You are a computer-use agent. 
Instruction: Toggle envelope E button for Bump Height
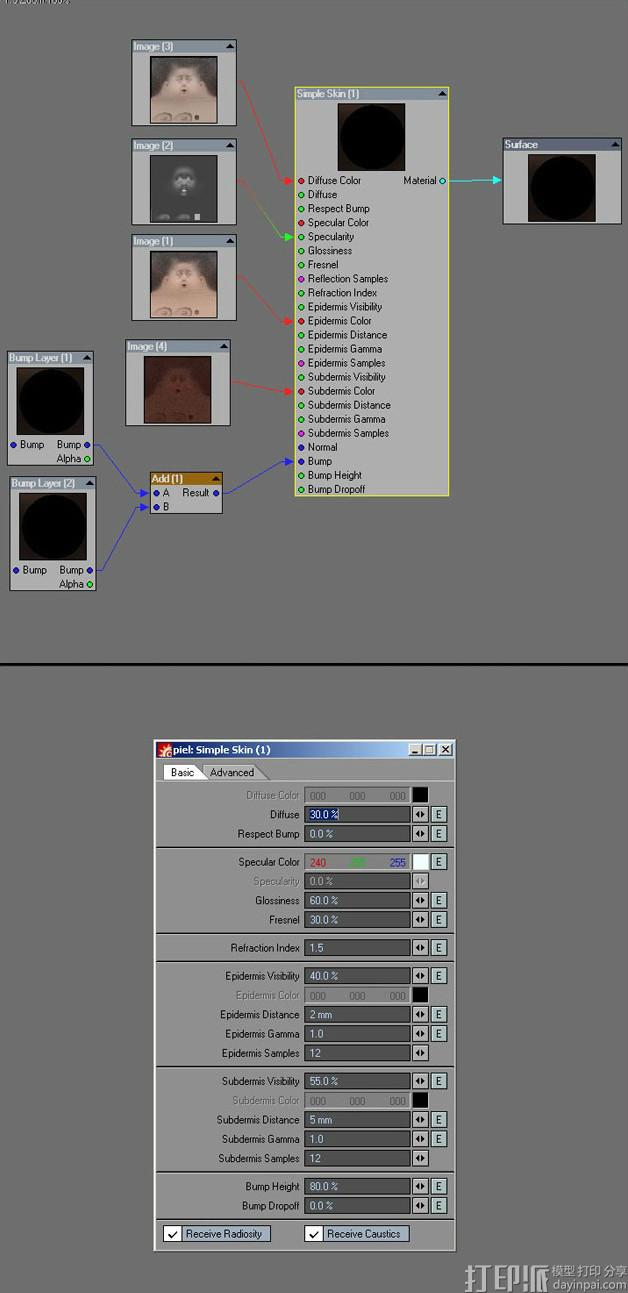pyautogui.click(x=438, y=1187)
